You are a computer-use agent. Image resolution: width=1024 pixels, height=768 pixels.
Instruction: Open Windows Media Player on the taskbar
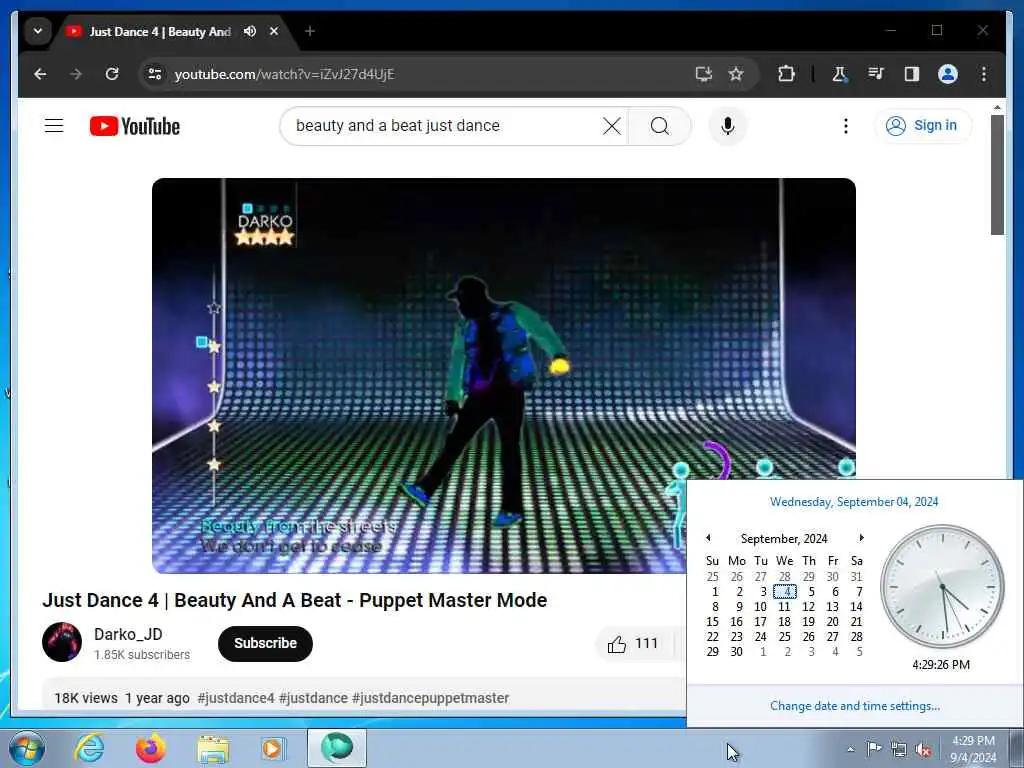273,748
